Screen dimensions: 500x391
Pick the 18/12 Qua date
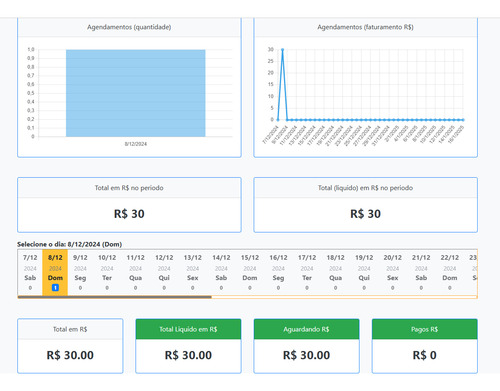point(335,272)
